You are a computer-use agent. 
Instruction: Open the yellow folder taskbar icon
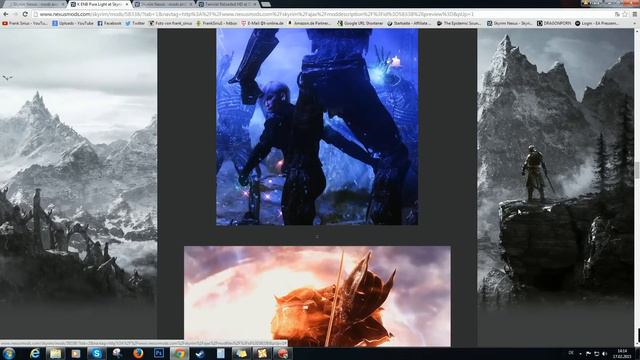pyautogui.click(x=242, y=353)
